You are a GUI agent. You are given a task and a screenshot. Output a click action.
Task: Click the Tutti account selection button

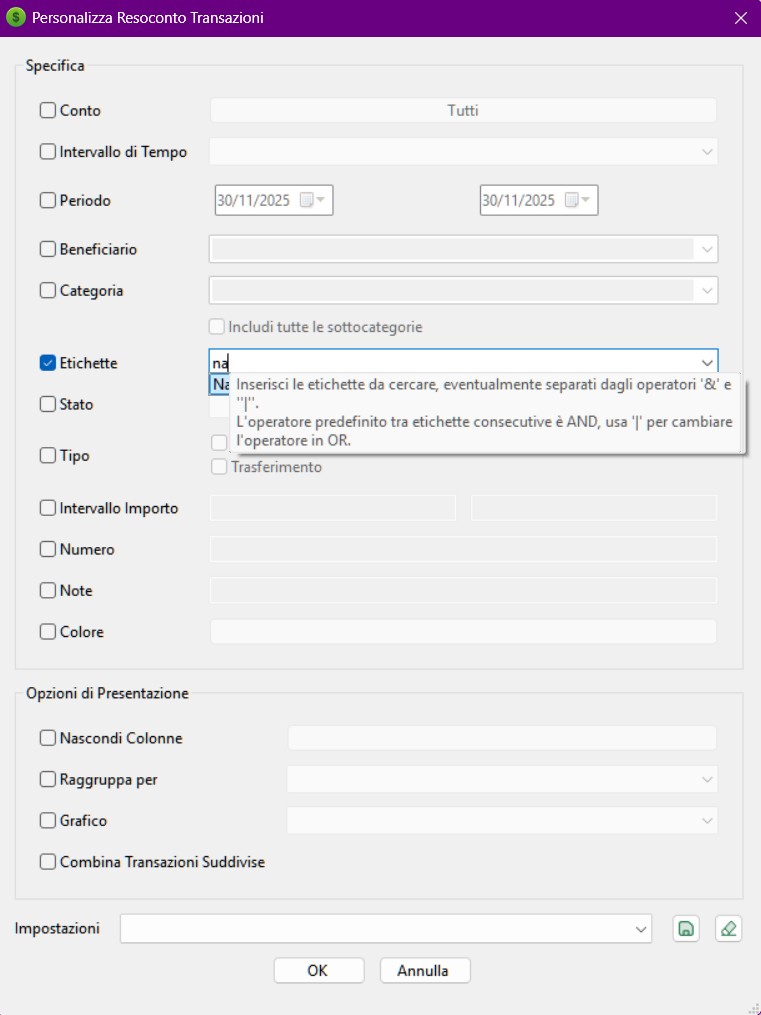(x=462, y=111)
